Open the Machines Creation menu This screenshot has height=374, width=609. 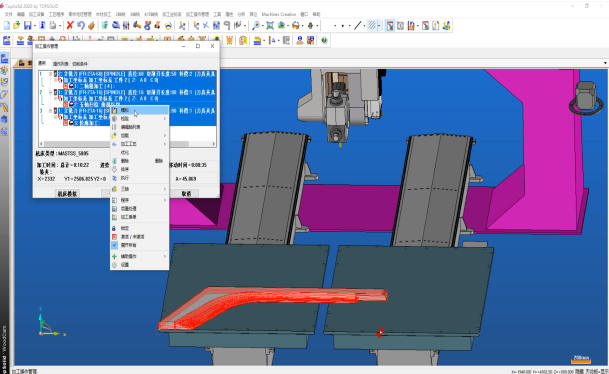coord(278,14)
